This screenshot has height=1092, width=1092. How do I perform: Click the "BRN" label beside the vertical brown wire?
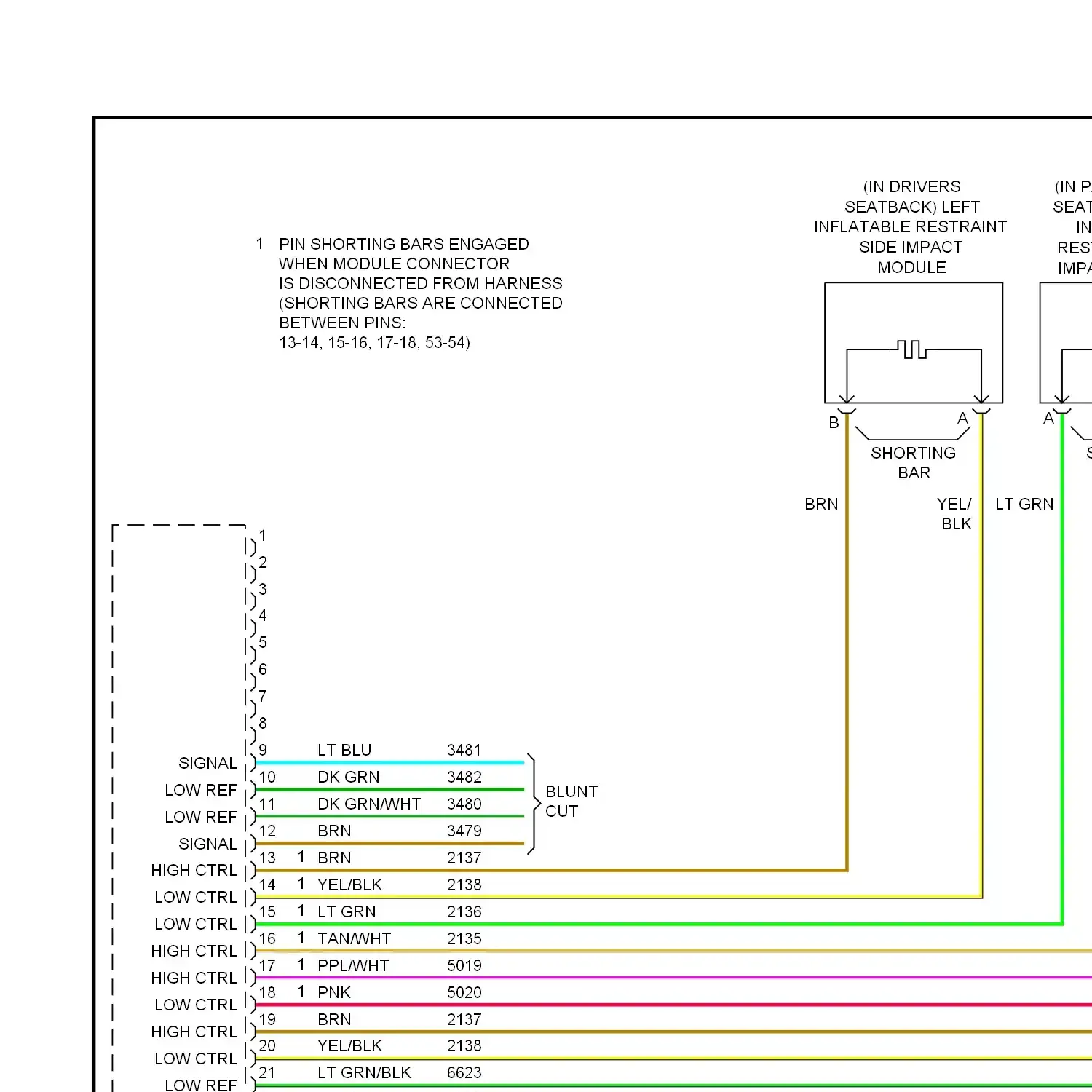tap(821, 504)
